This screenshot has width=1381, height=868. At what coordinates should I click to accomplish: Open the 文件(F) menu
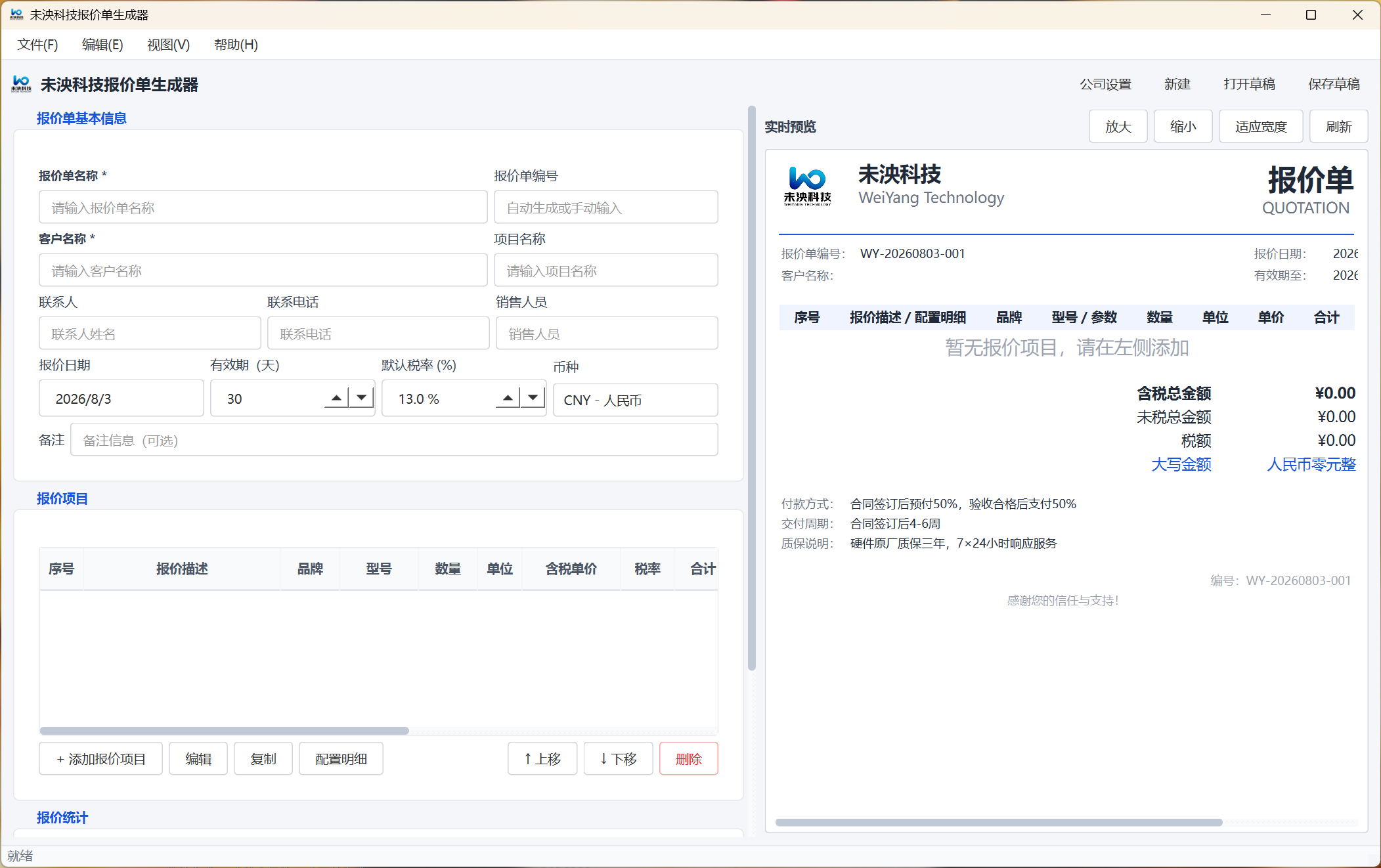coord(37,45)
